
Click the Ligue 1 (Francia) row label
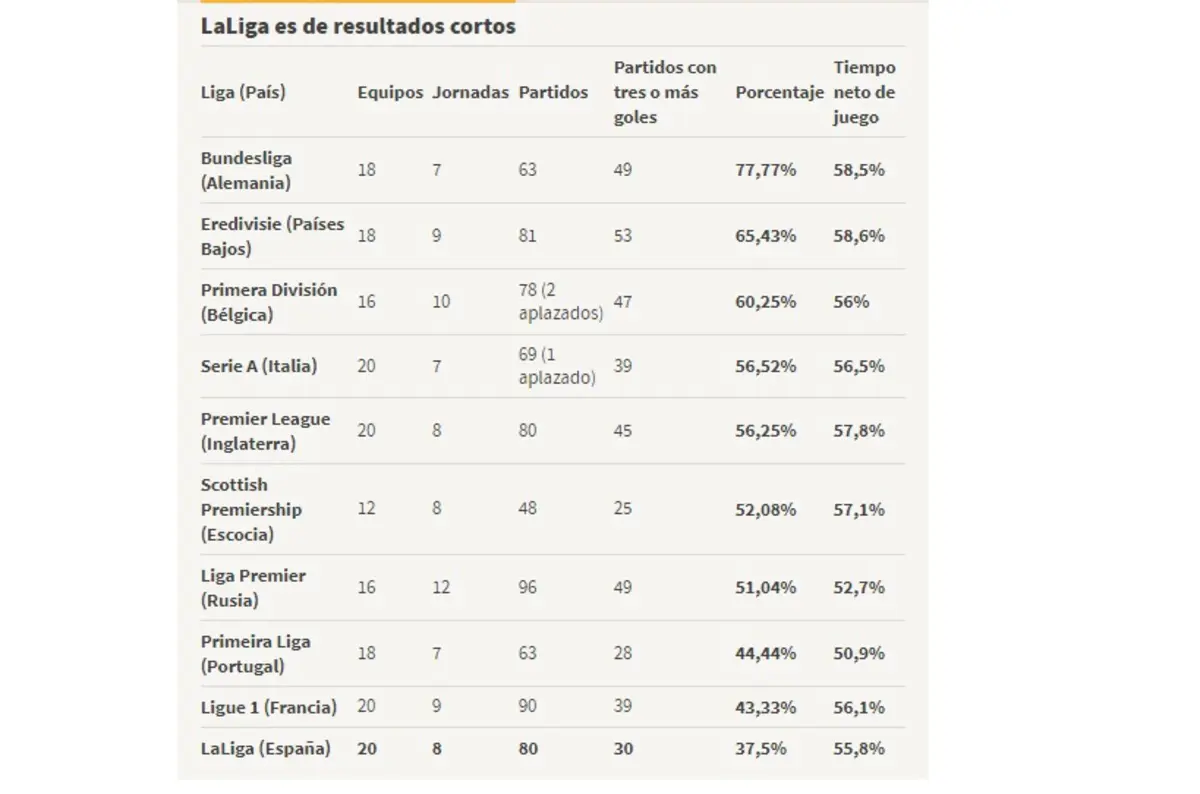268,707
